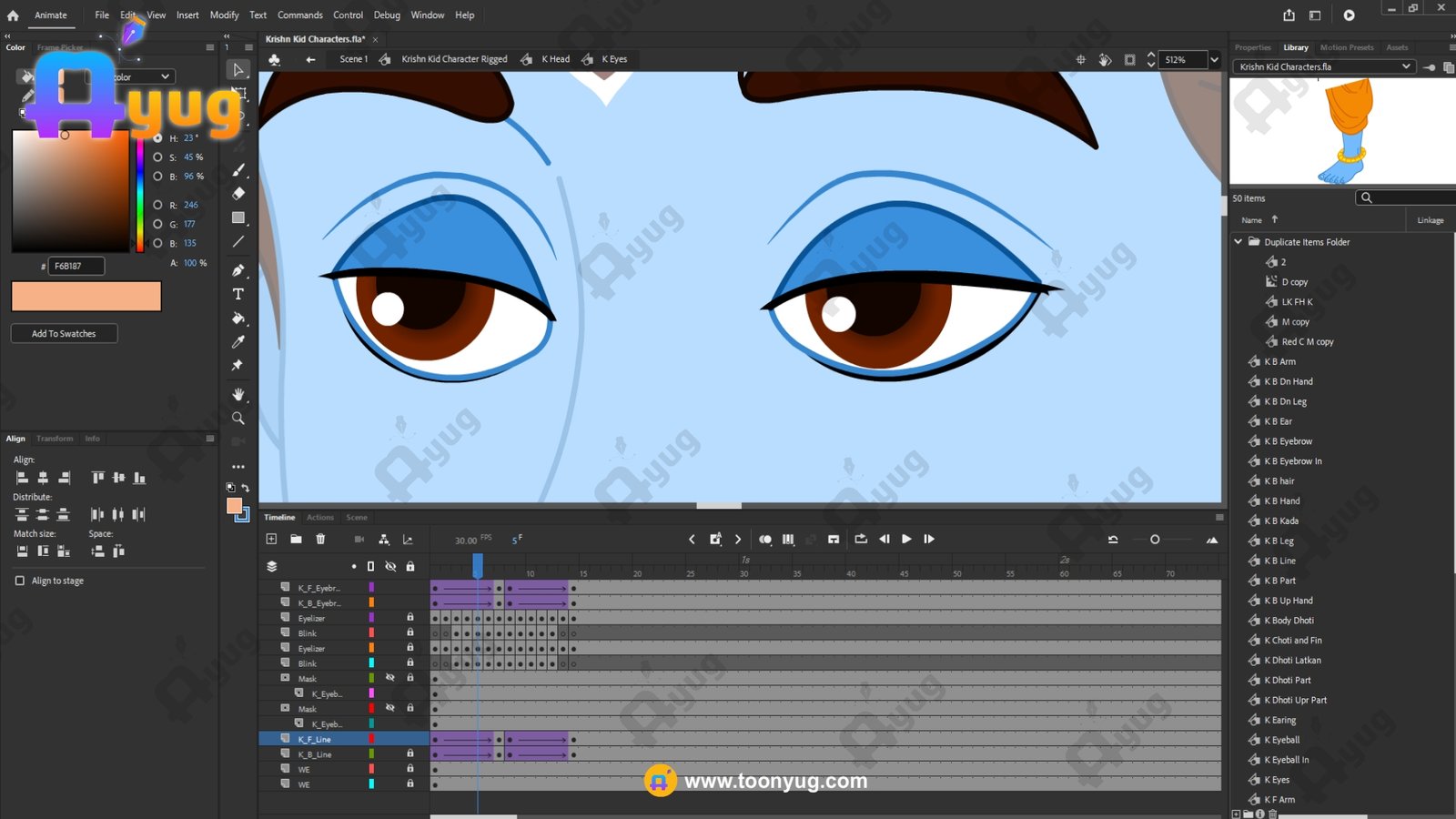
Task: Select K Eyeball library item
Action: coord(1281,740)
